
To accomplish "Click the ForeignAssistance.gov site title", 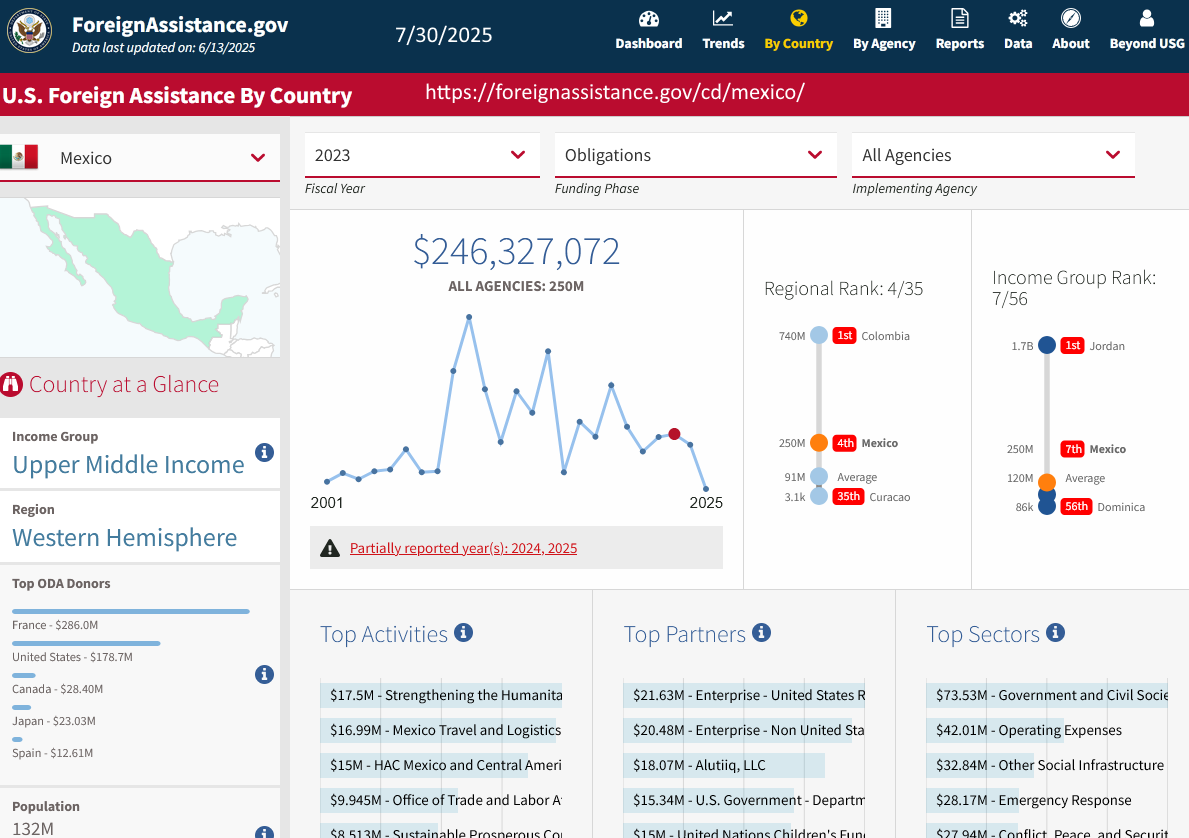I will pyautogui.click(x=180, y=25).
